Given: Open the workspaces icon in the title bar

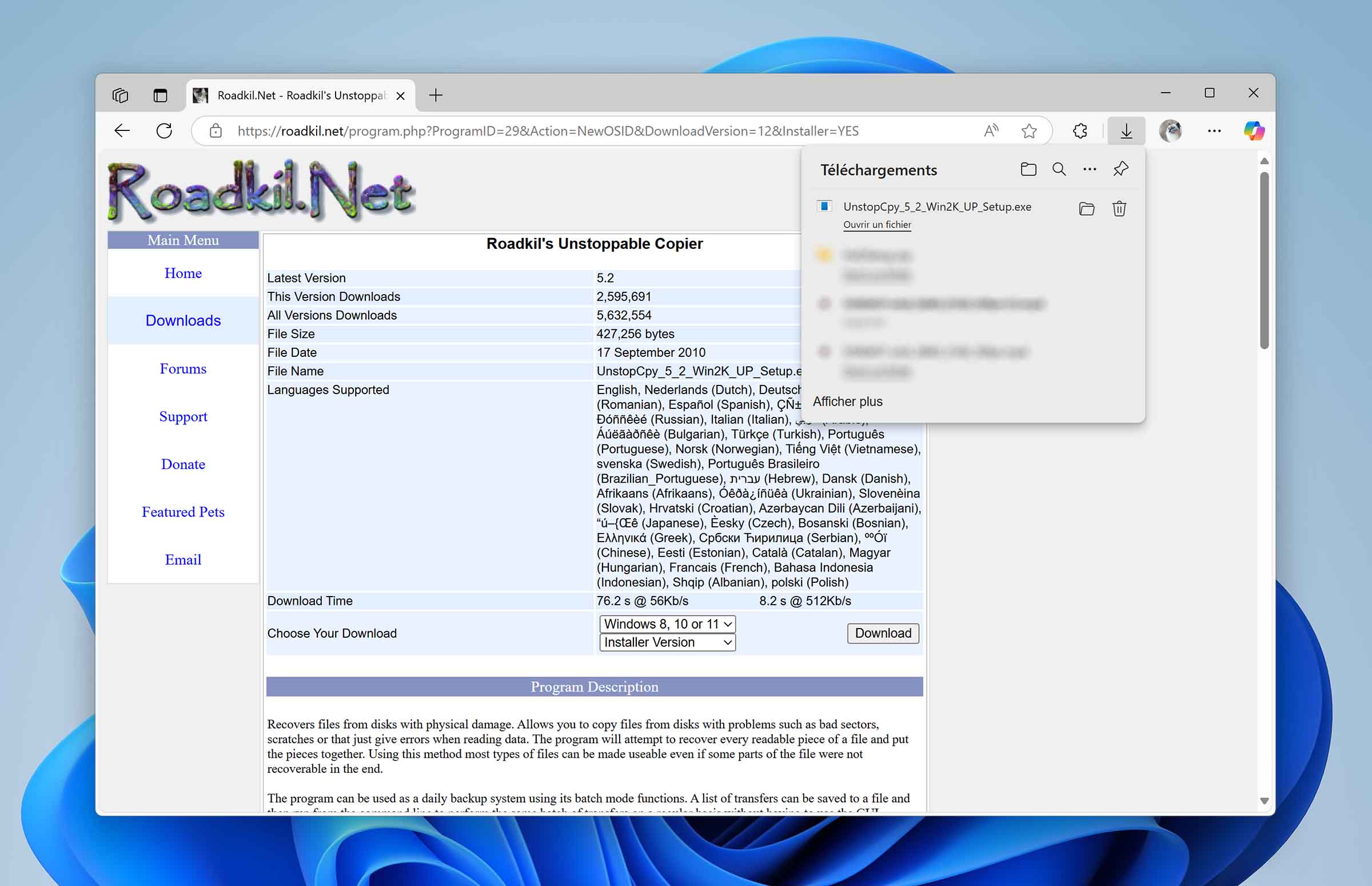Looking at the screenshot, I should click(x=120, y=95).
